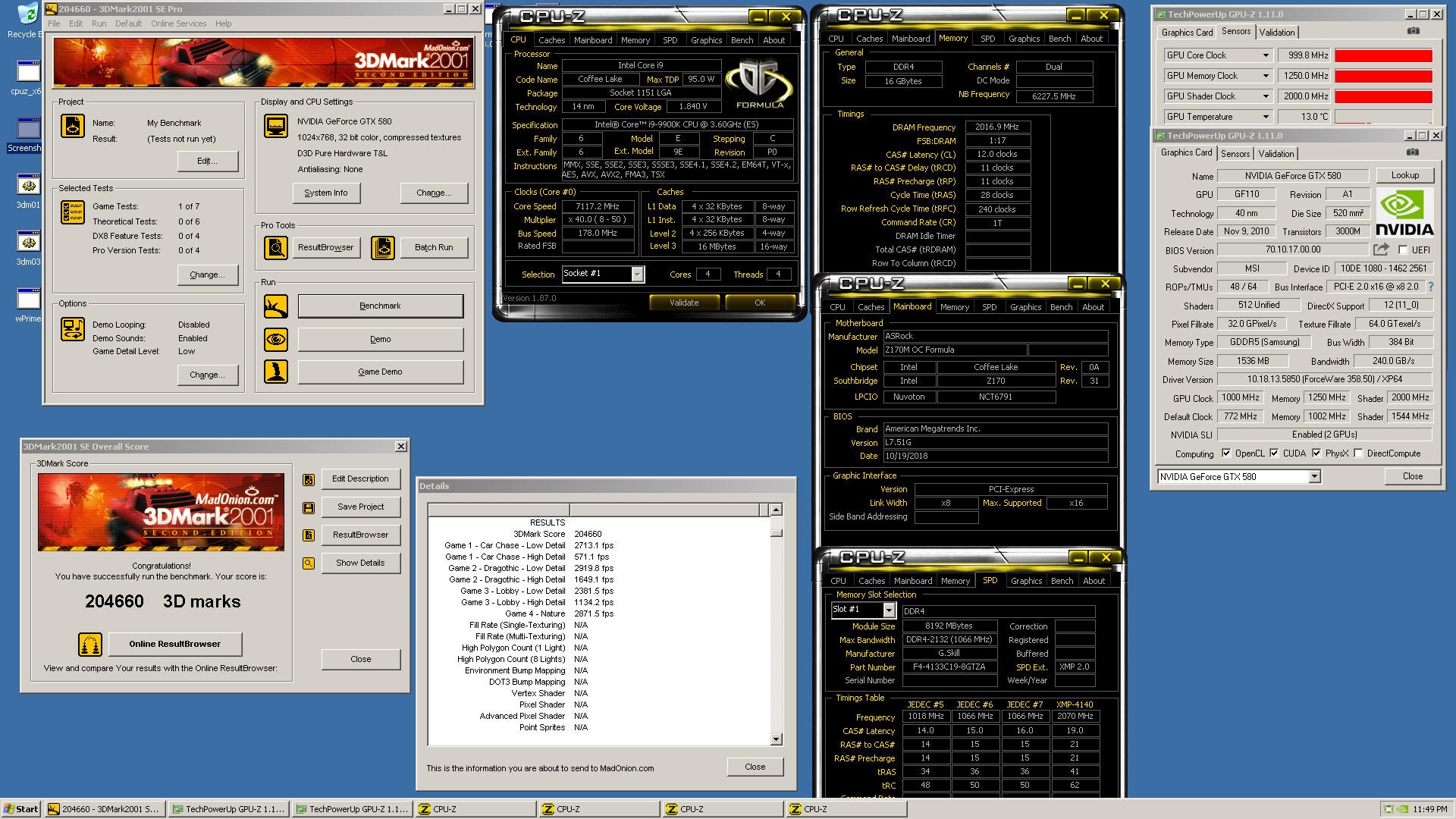Click the camera screenshot icon in lower GPU-Z window
Viewport: 1456px width, 819px height.
tap(1413, 152)
